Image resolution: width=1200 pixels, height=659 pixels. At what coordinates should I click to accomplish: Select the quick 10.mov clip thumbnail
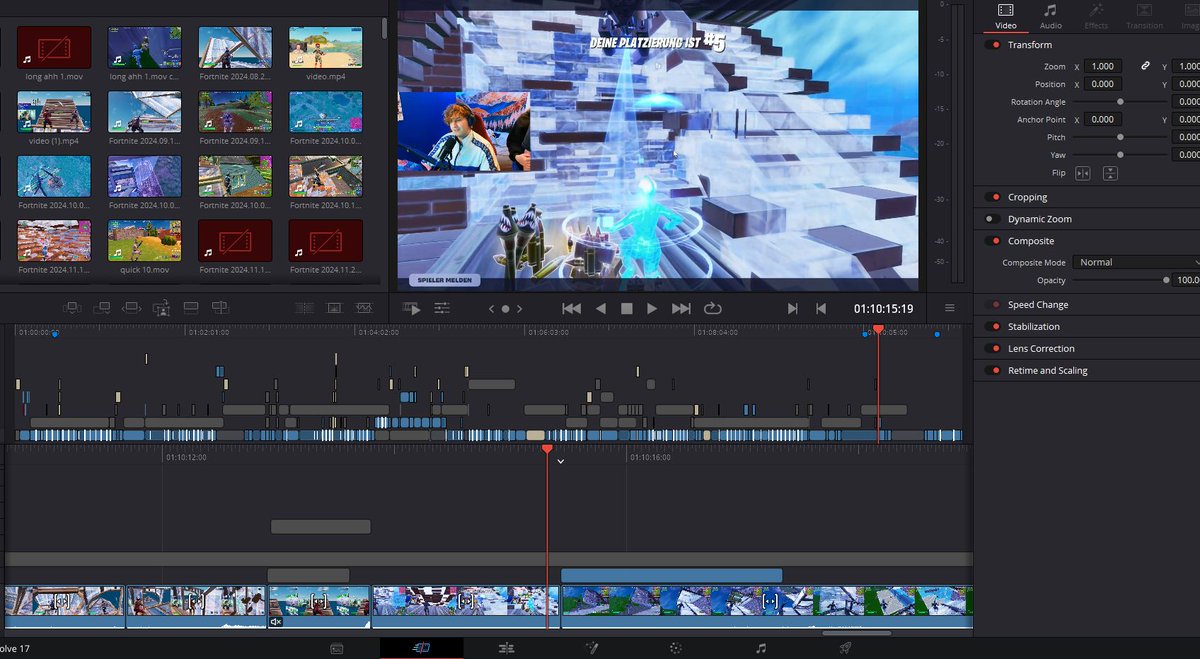coord(145,241)
